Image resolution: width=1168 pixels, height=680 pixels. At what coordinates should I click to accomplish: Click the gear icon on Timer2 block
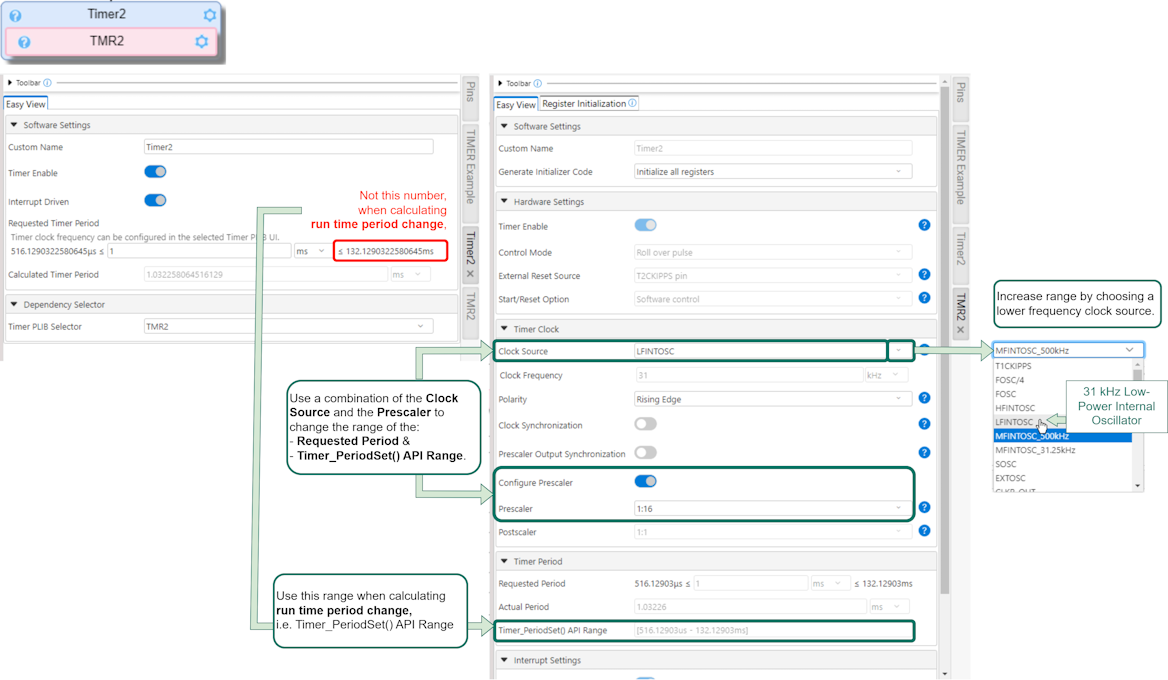pos(209,15)
